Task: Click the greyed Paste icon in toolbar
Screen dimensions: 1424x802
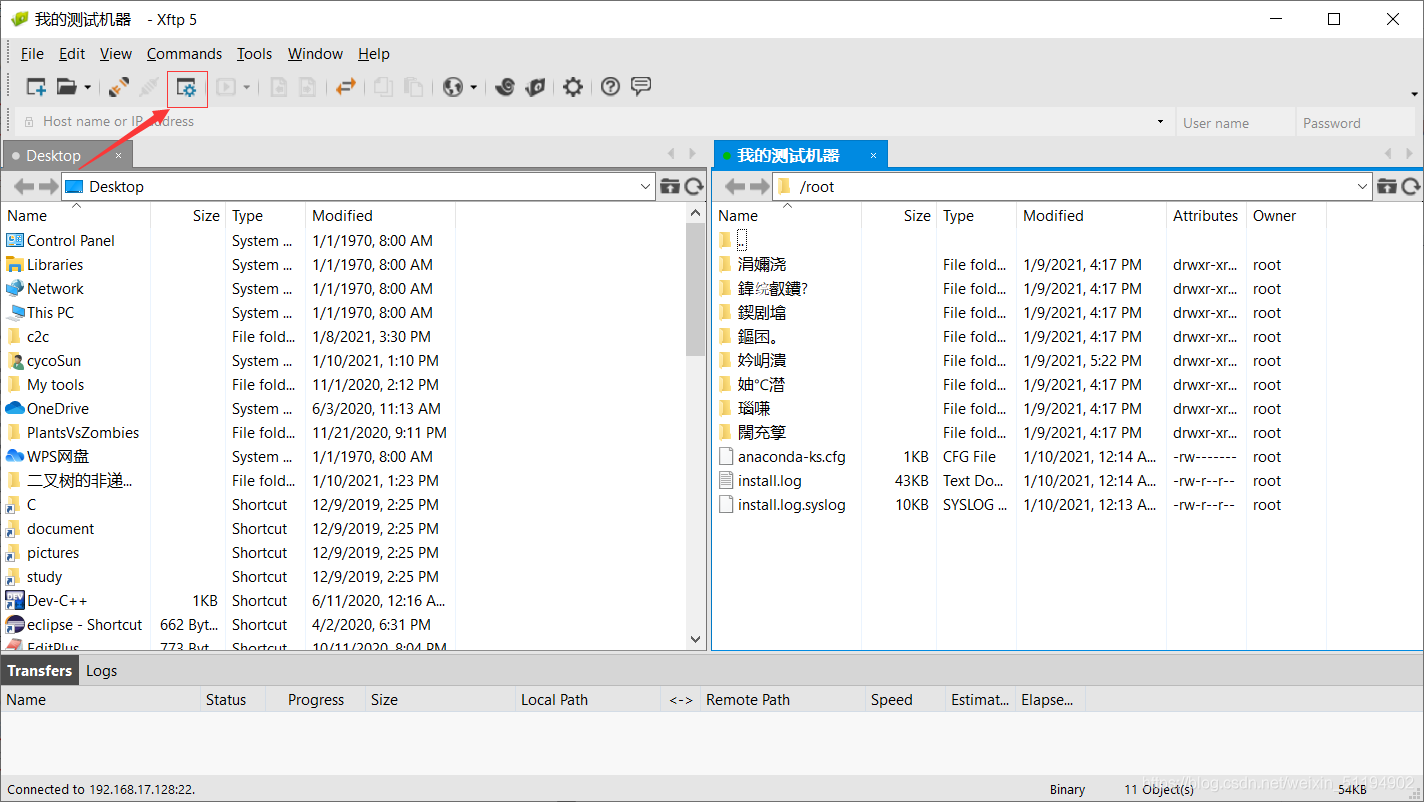Action: [x=413, y=87]
